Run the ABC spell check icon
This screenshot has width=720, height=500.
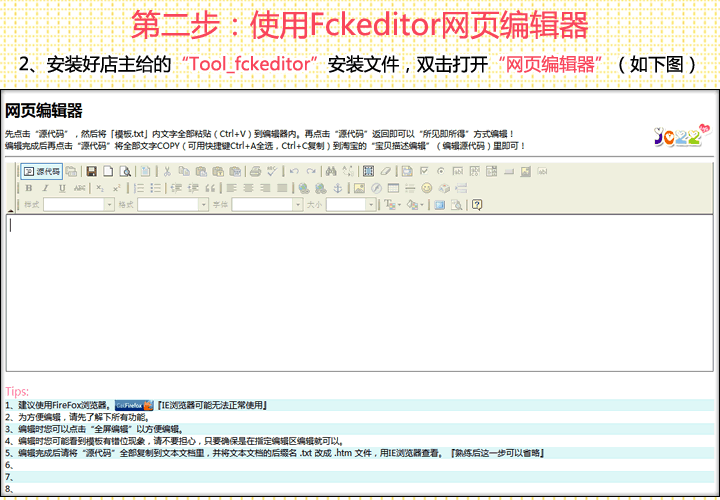[x=272, y=171]
